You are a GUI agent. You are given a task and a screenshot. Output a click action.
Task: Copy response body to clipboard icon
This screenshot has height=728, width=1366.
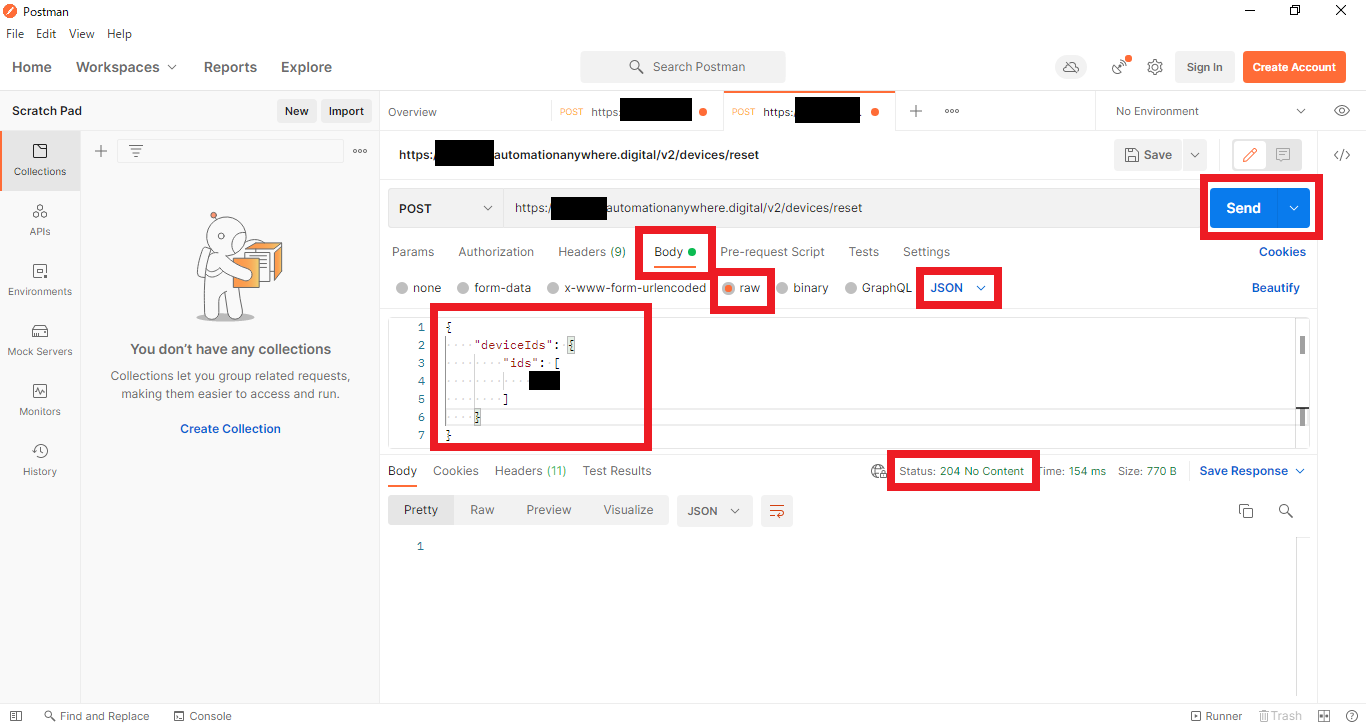[x=1246, y=511]
